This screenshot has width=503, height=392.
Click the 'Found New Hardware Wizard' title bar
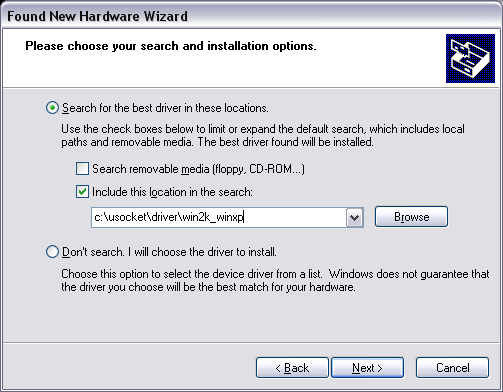(x=251, y=16)
